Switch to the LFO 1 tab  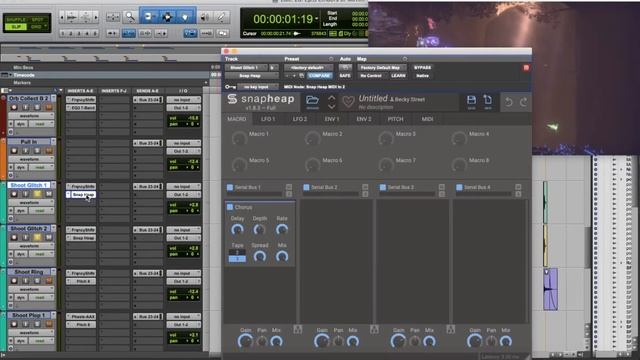(268, 119)
